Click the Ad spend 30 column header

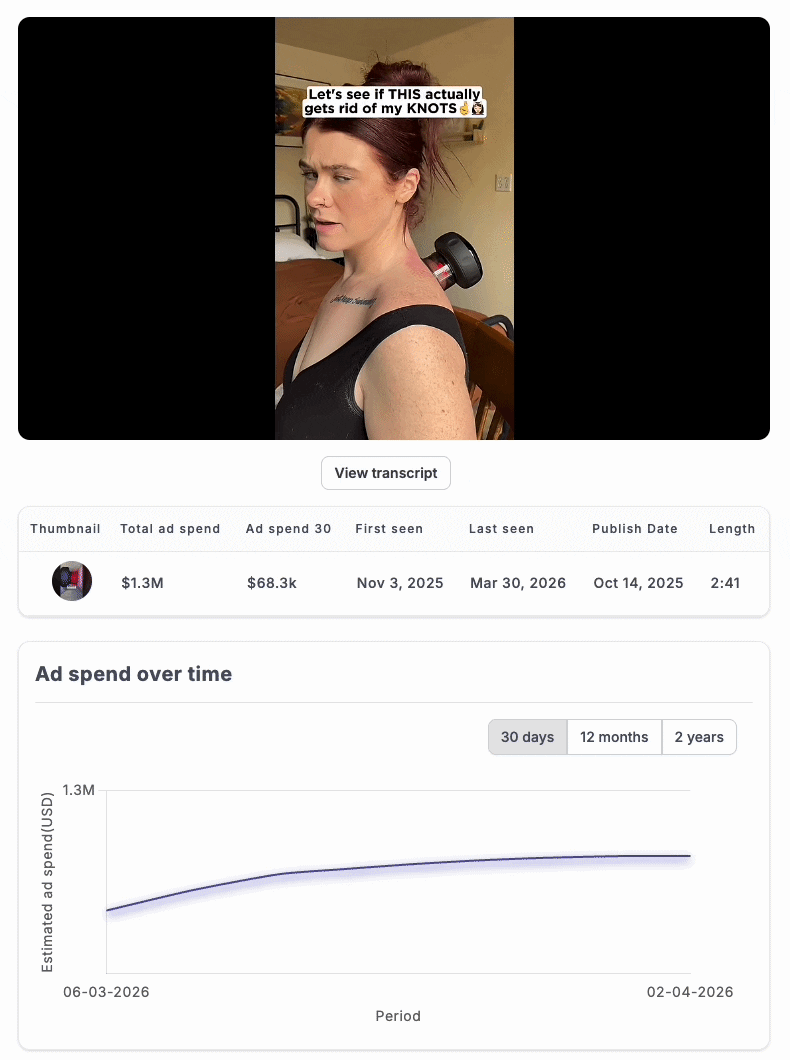click(288, 529)
